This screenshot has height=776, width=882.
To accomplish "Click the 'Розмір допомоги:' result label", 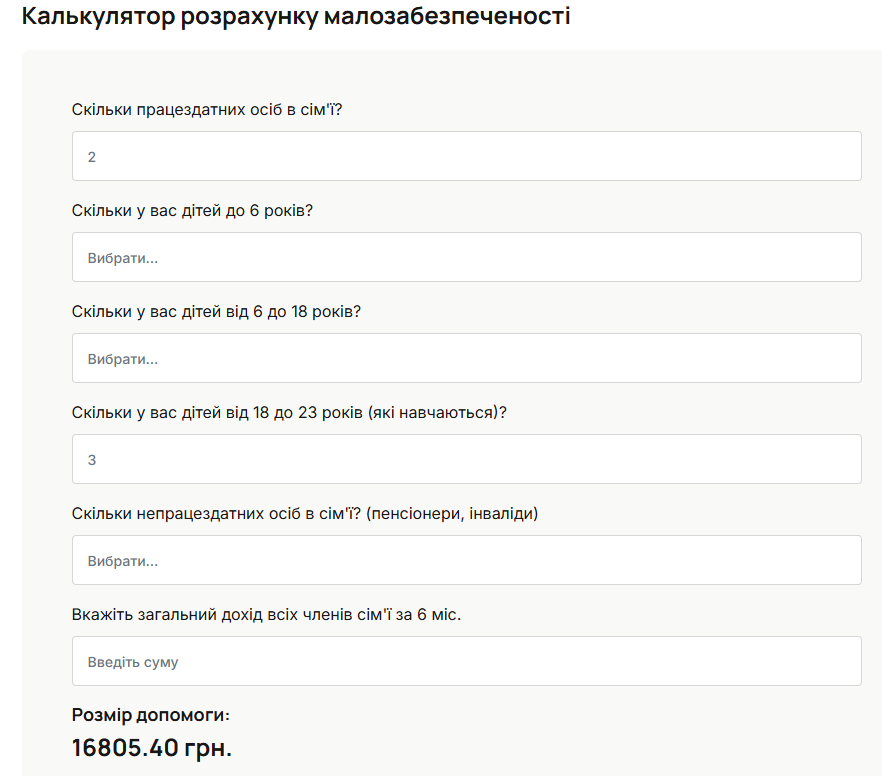I will [x=151, y=714].
